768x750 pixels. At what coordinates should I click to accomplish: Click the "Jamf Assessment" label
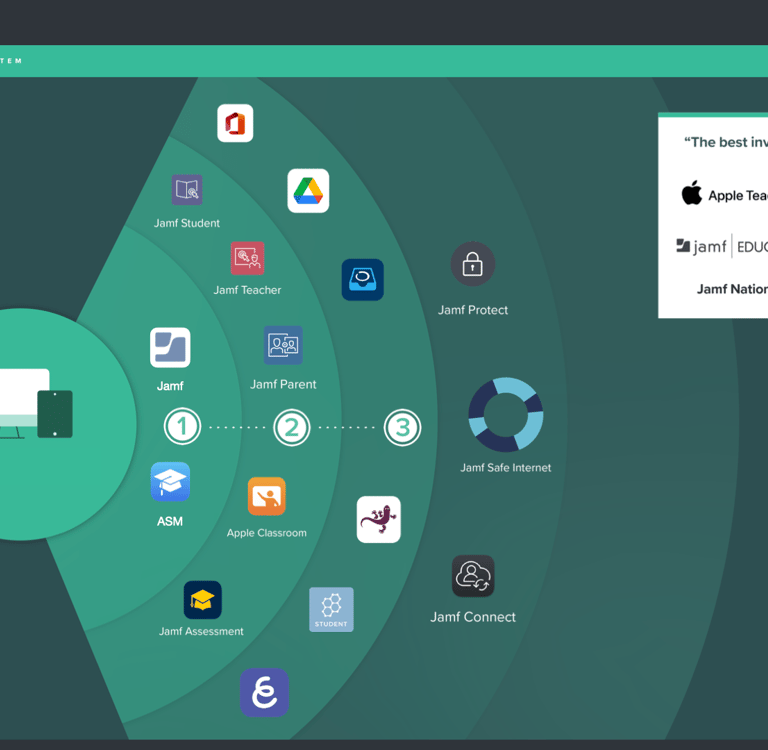tap(201, 631)
